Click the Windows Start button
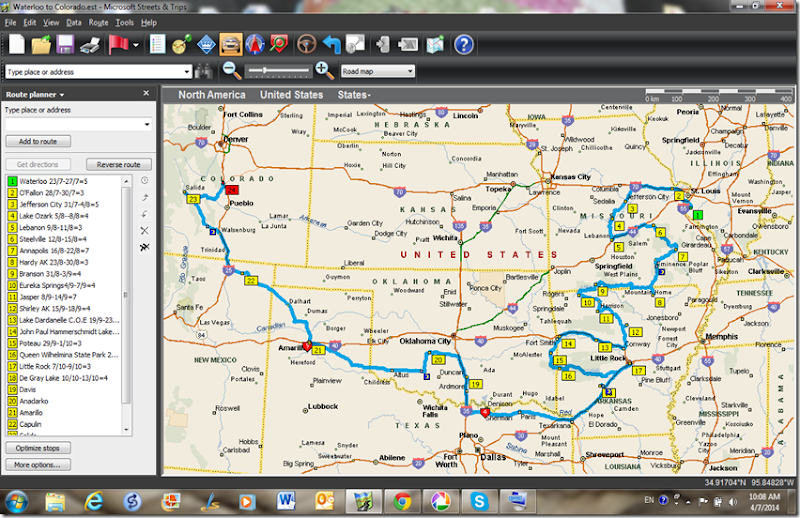 [x=17, y=502]
